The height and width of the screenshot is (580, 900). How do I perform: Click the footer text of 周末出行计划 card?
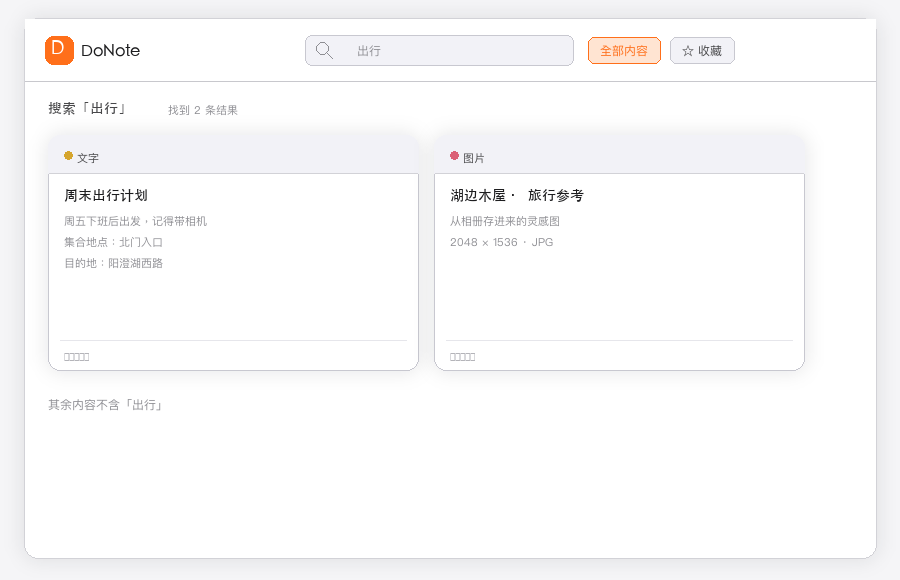(76, 357)
